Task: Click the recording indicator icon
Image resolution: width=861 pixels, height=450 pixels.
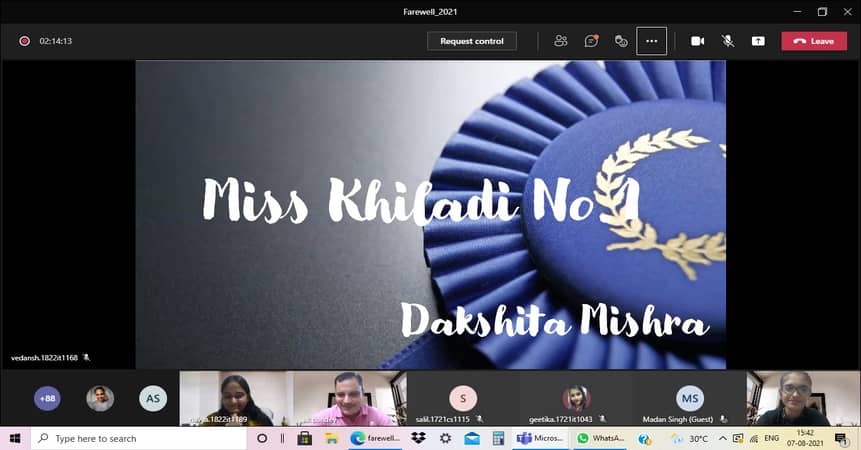Action: tap(24, 41)
